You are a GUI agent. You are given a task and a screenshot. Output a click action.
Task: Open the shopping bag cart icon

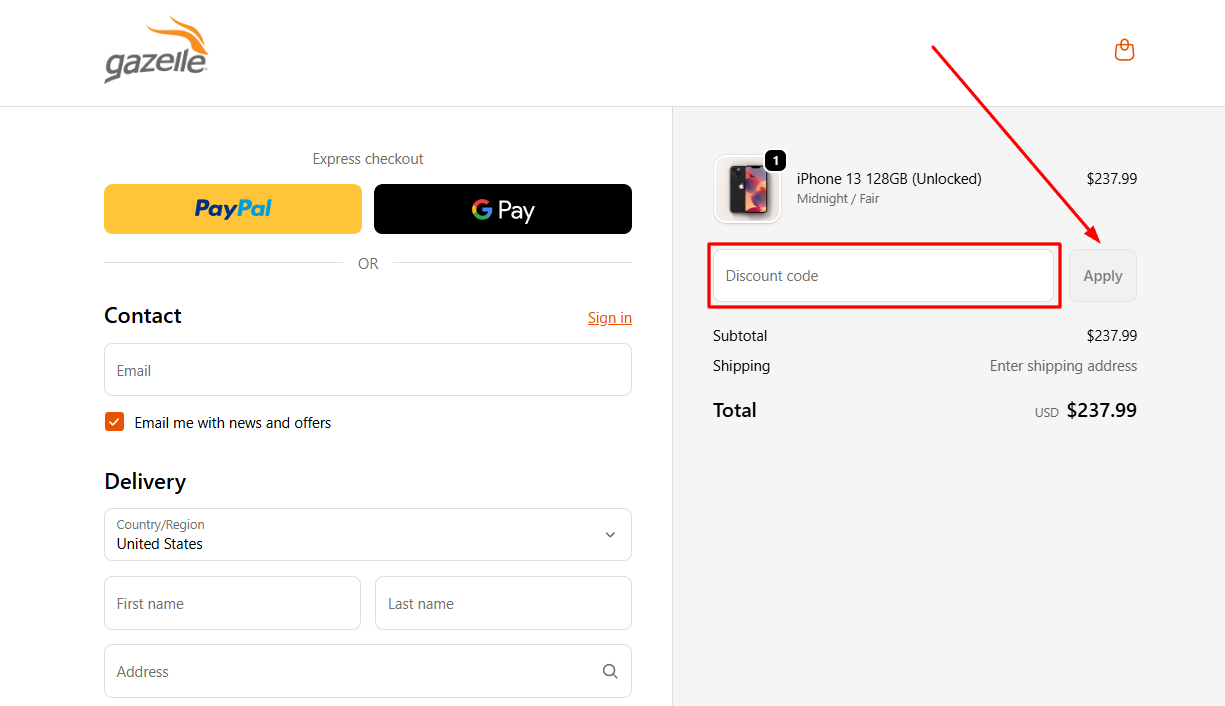click(x=1124, y=50)
